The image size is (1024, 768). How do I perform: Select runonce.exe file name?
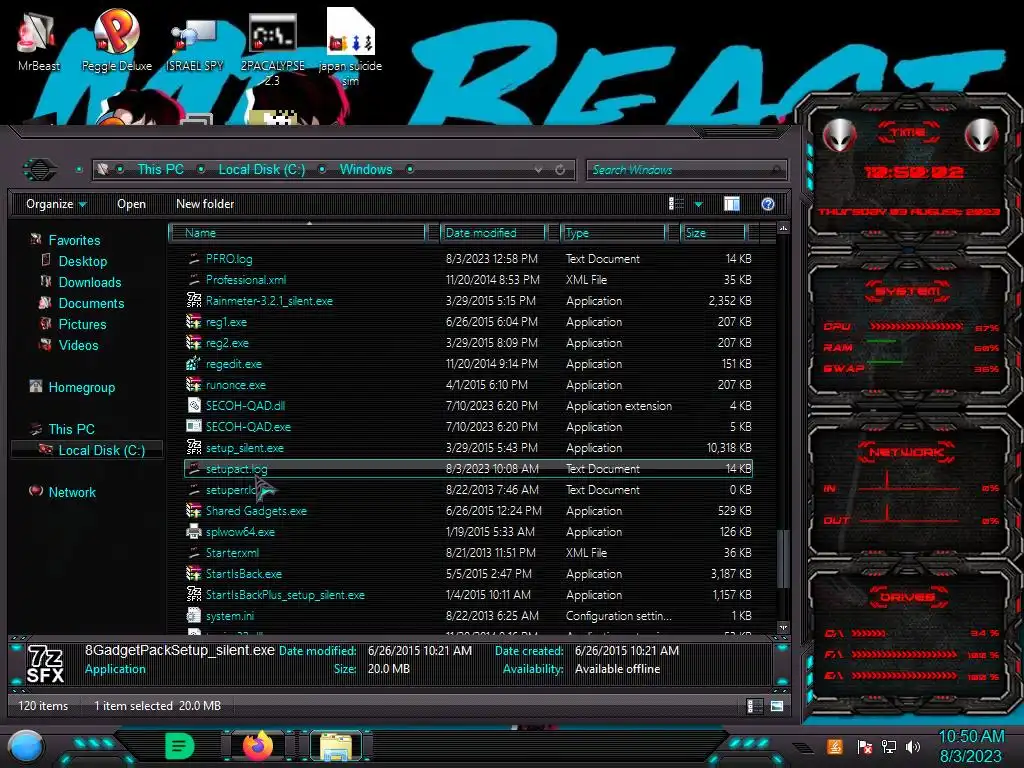point(235,385)
